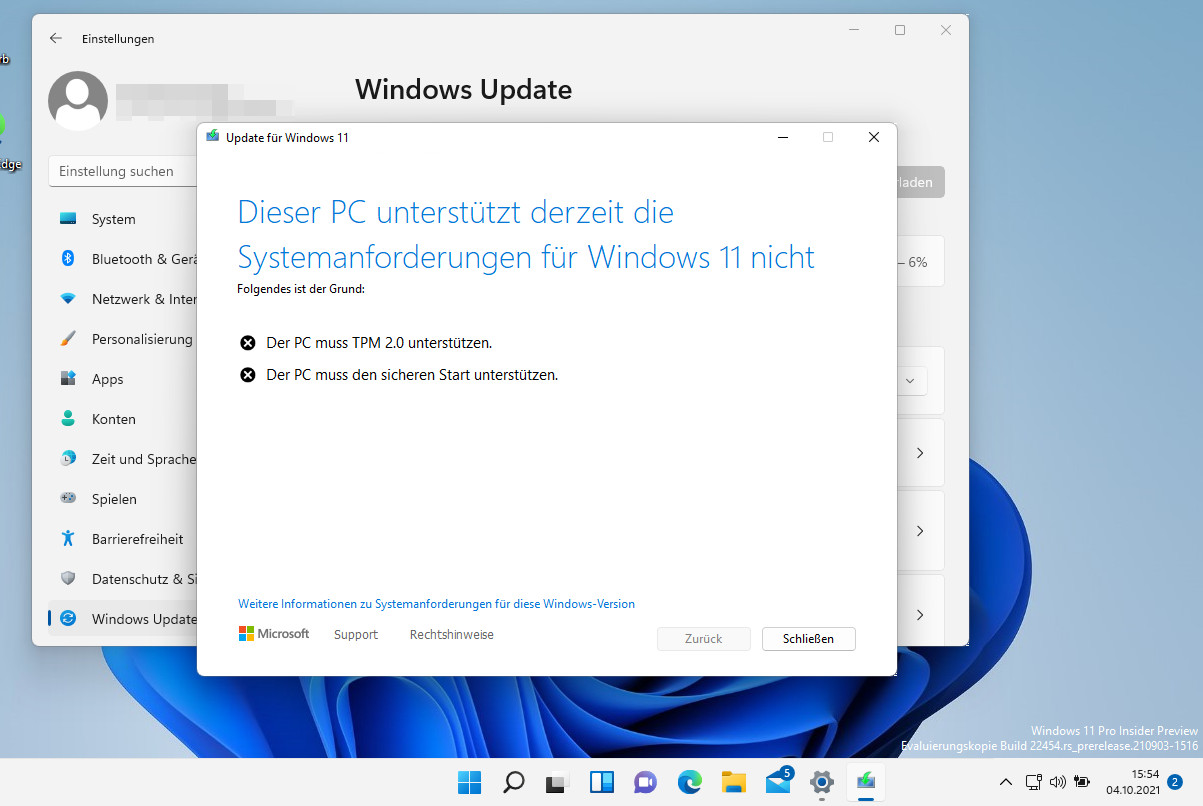This screenshot has width=1203, height=806.
Task: Open taskbar Search
Action: 513,782
